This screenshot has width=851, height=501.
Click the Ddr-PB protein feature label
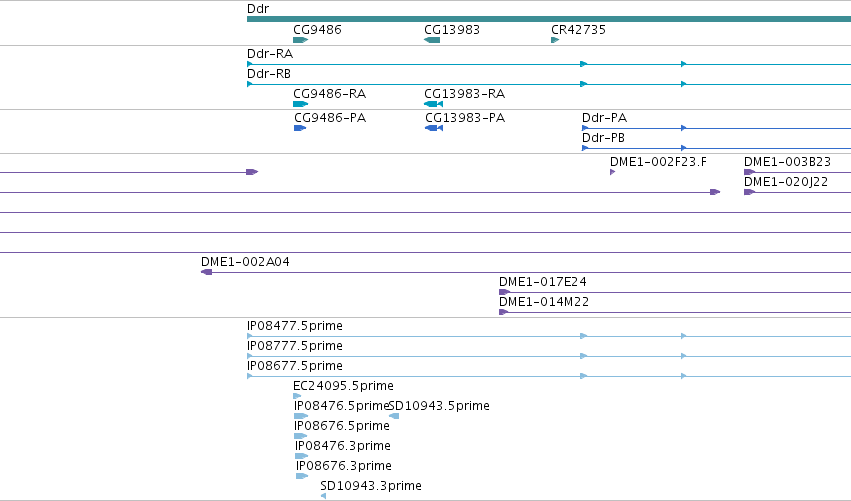(603, 138)
